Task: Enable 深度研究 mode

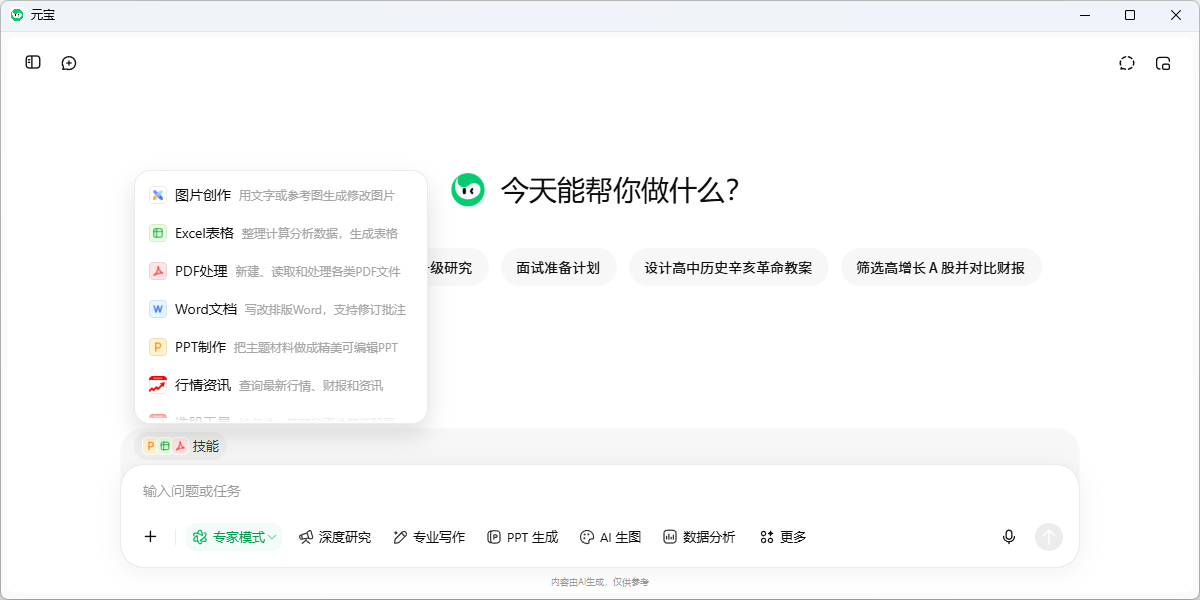Action: coord(335,537)
